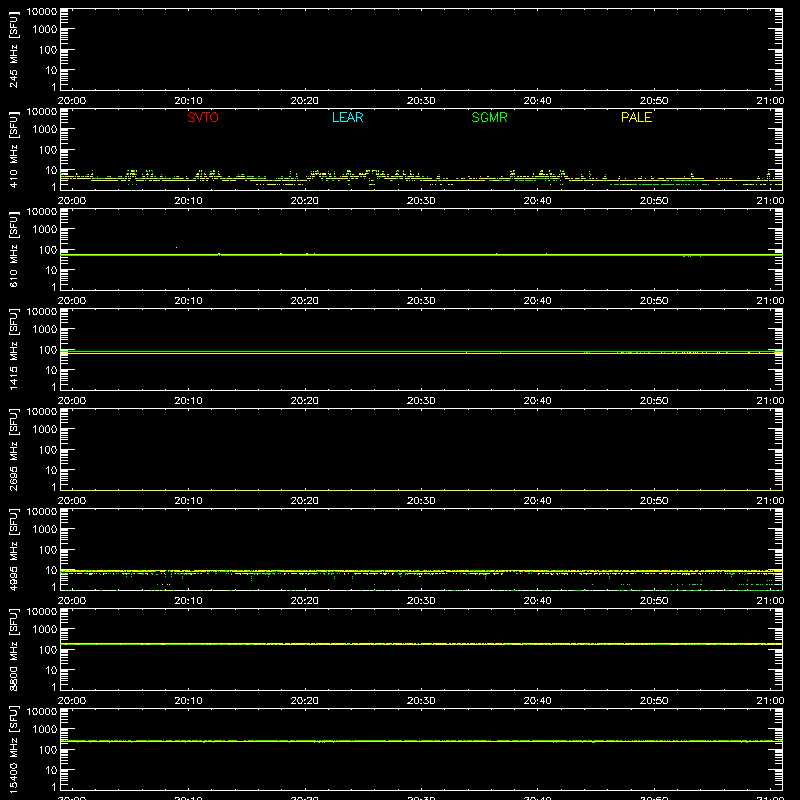Click the 20:00 time label below 610 MHz plot

pyautogui.click(x=72, y=301)
